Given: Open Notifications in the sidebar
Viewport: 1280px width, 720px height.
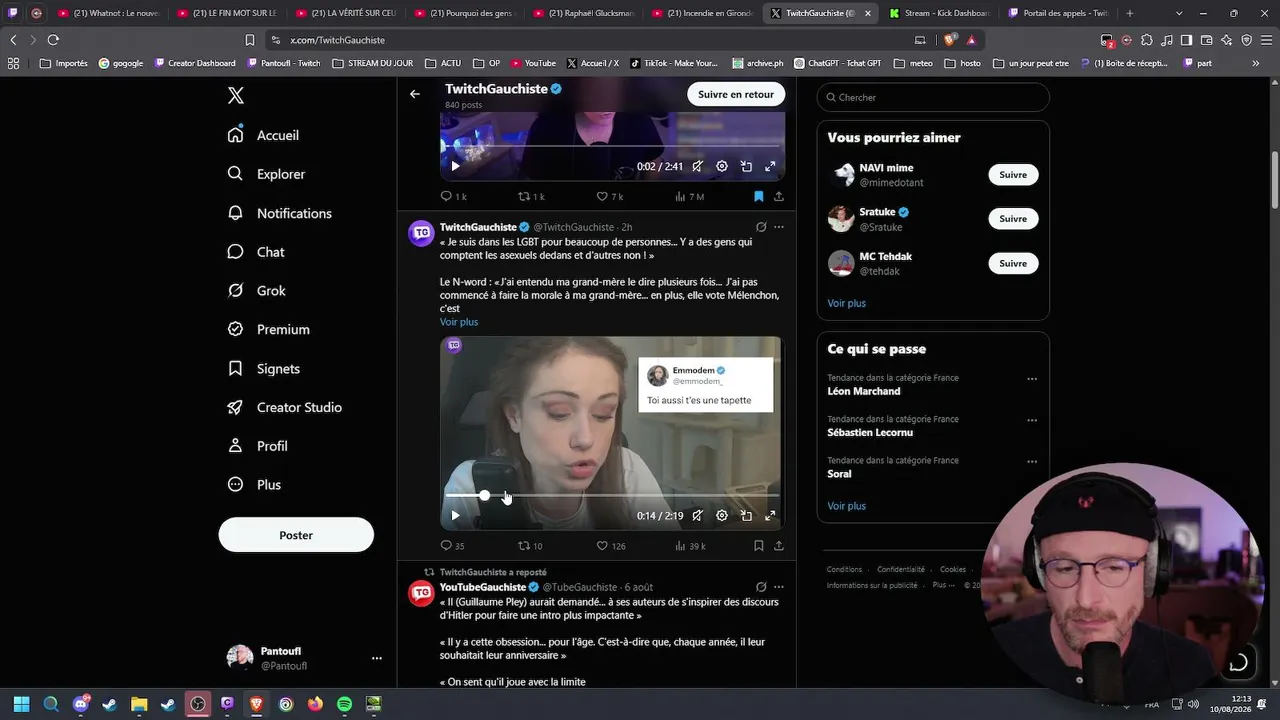Looking at the screenshot, I should (280, 213).
